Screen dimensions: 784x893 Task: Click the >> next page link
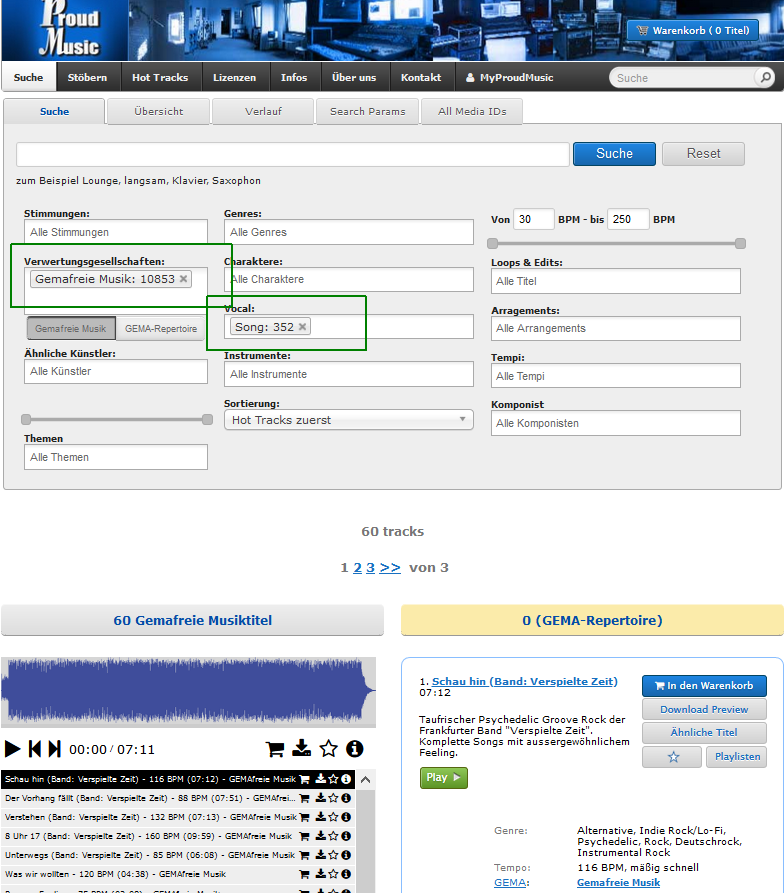(x=390, y=568)
